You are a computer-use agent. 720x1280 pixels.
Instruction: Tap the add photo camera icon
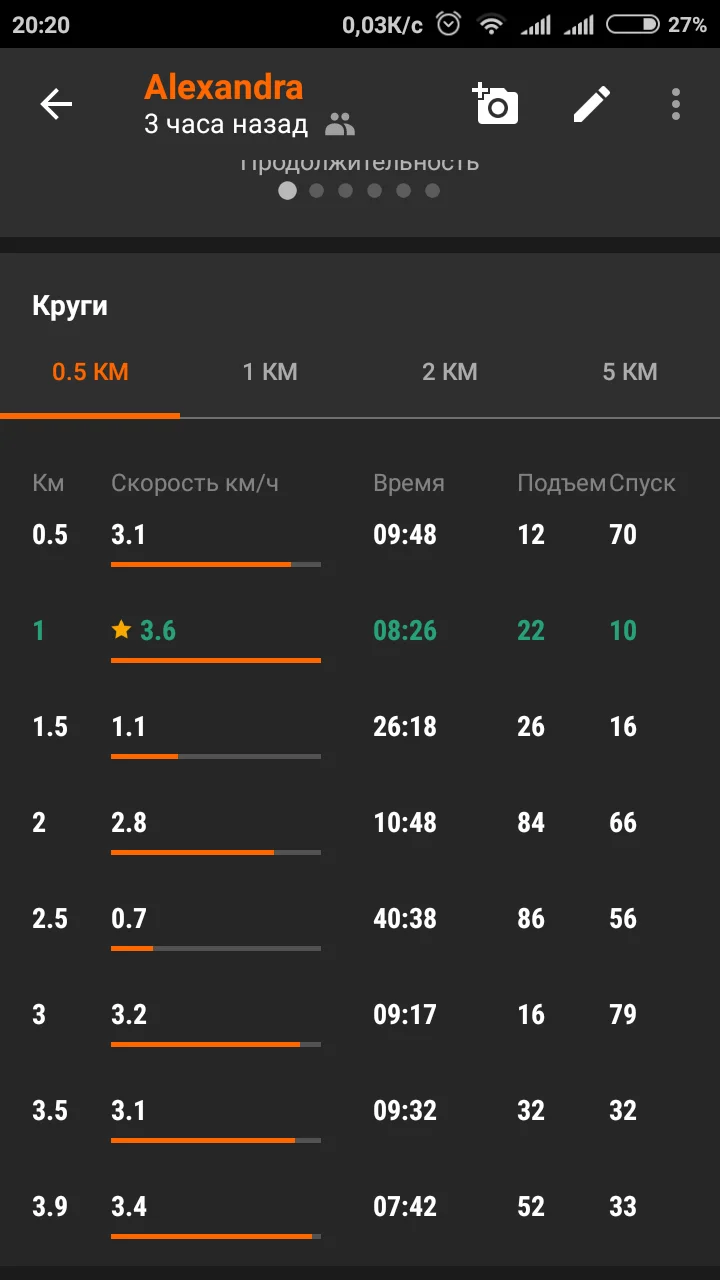point(496,104)
